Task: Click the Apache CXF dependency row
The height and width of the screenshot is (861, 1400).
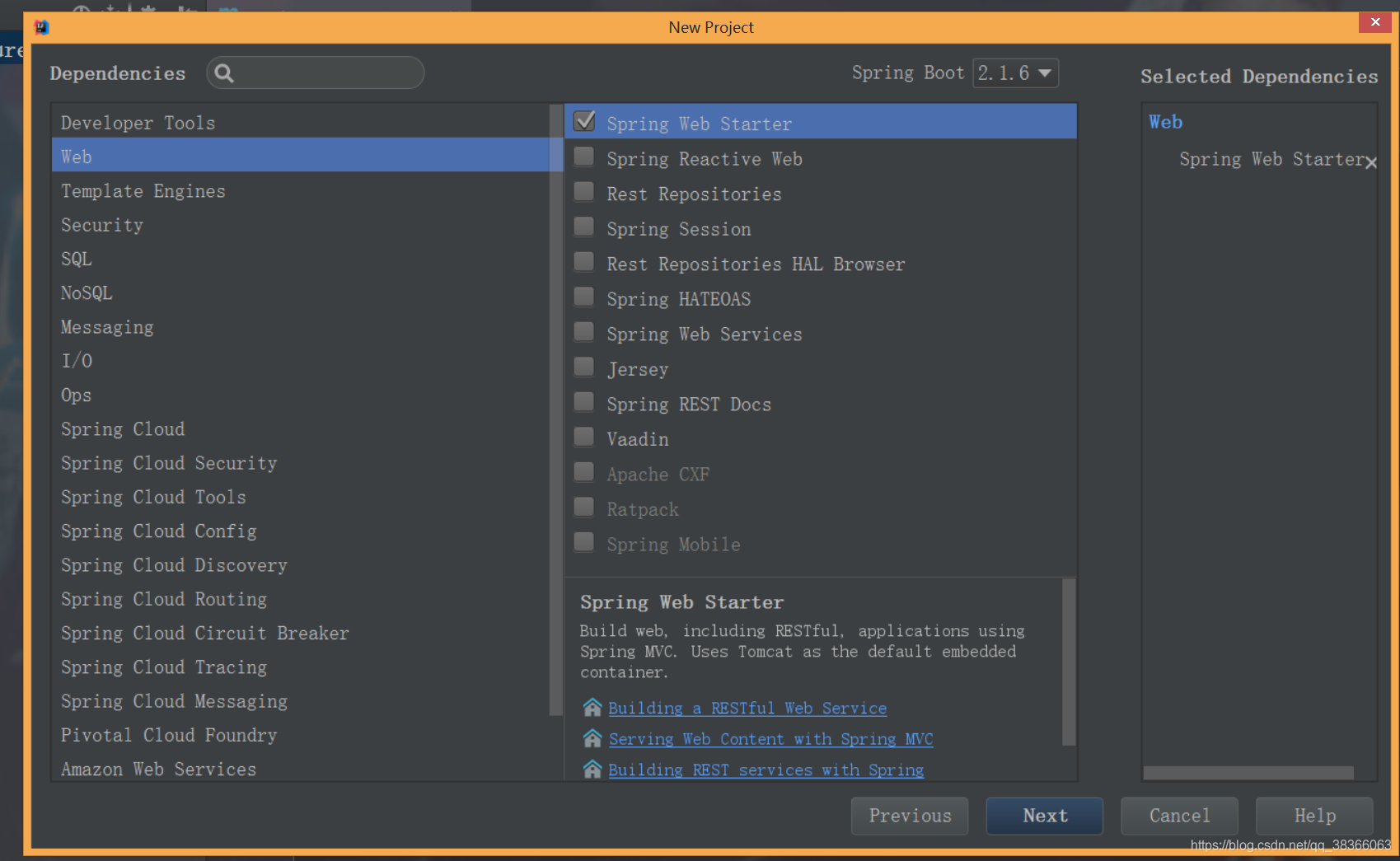Action: pyautogui.click(x=821, y=475)
